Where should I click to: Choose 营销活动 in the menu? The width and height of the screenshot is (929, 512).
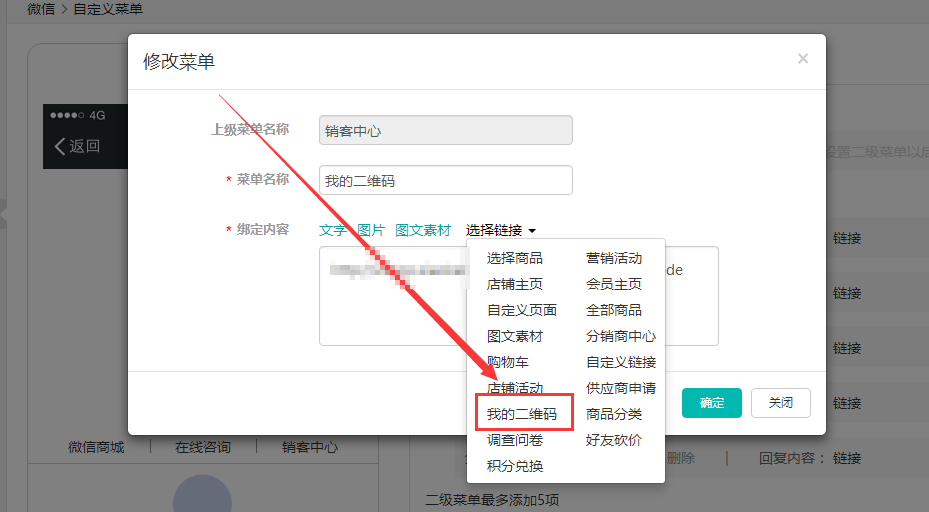click(x=614, y=258)
